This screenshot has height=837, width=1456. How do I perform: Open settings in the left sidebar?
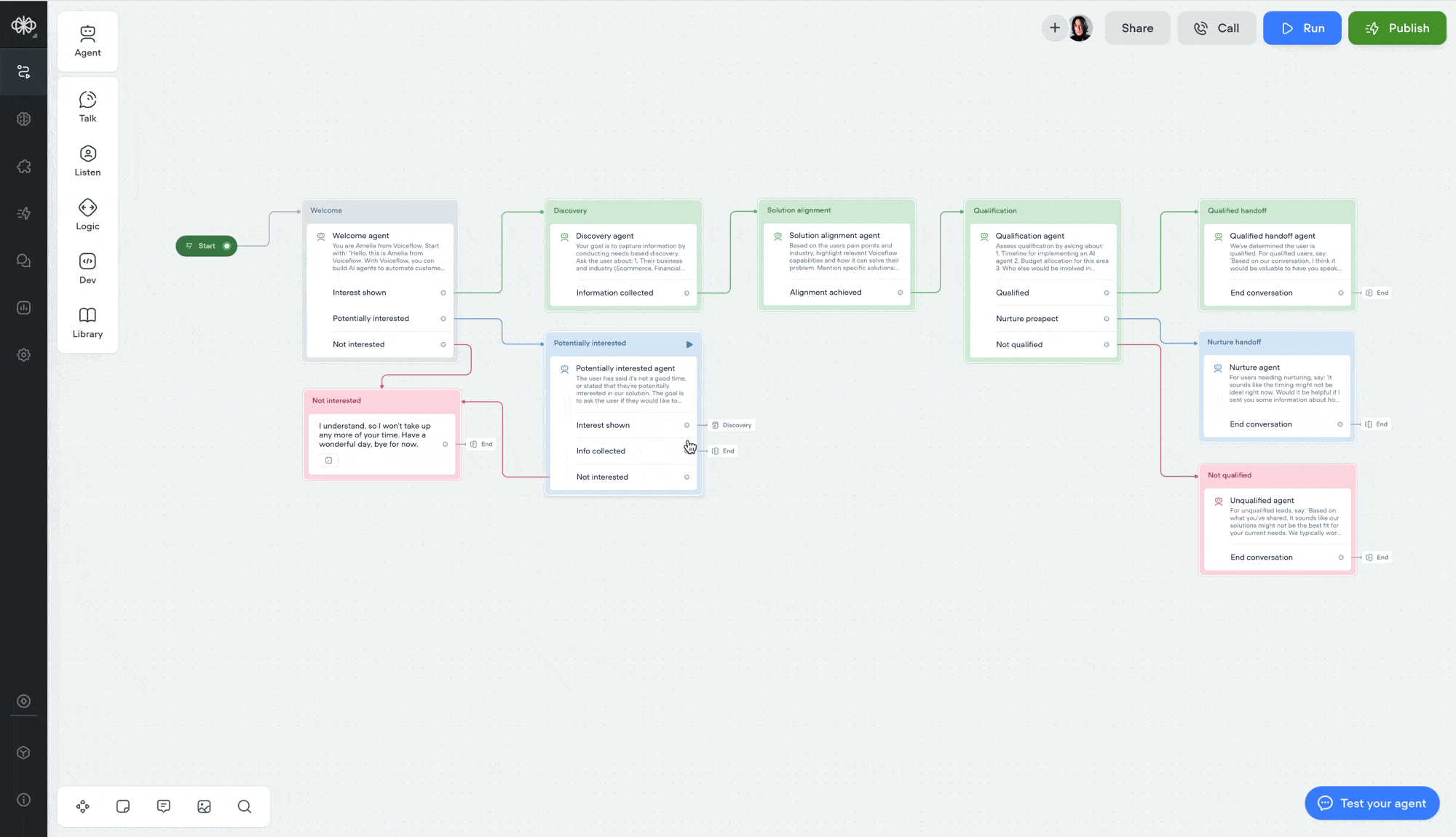pyautogui.click(x=23, y=355)
